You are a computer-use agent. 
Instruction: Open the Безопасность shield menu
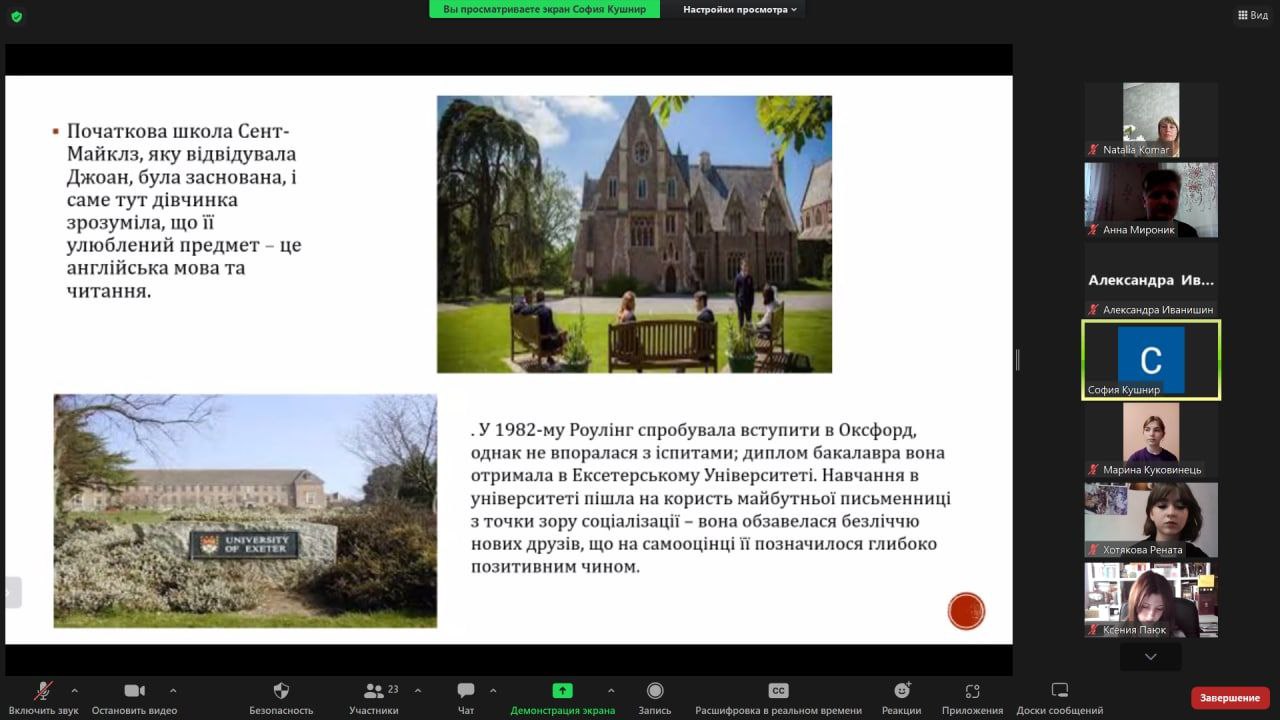point(281,698)
